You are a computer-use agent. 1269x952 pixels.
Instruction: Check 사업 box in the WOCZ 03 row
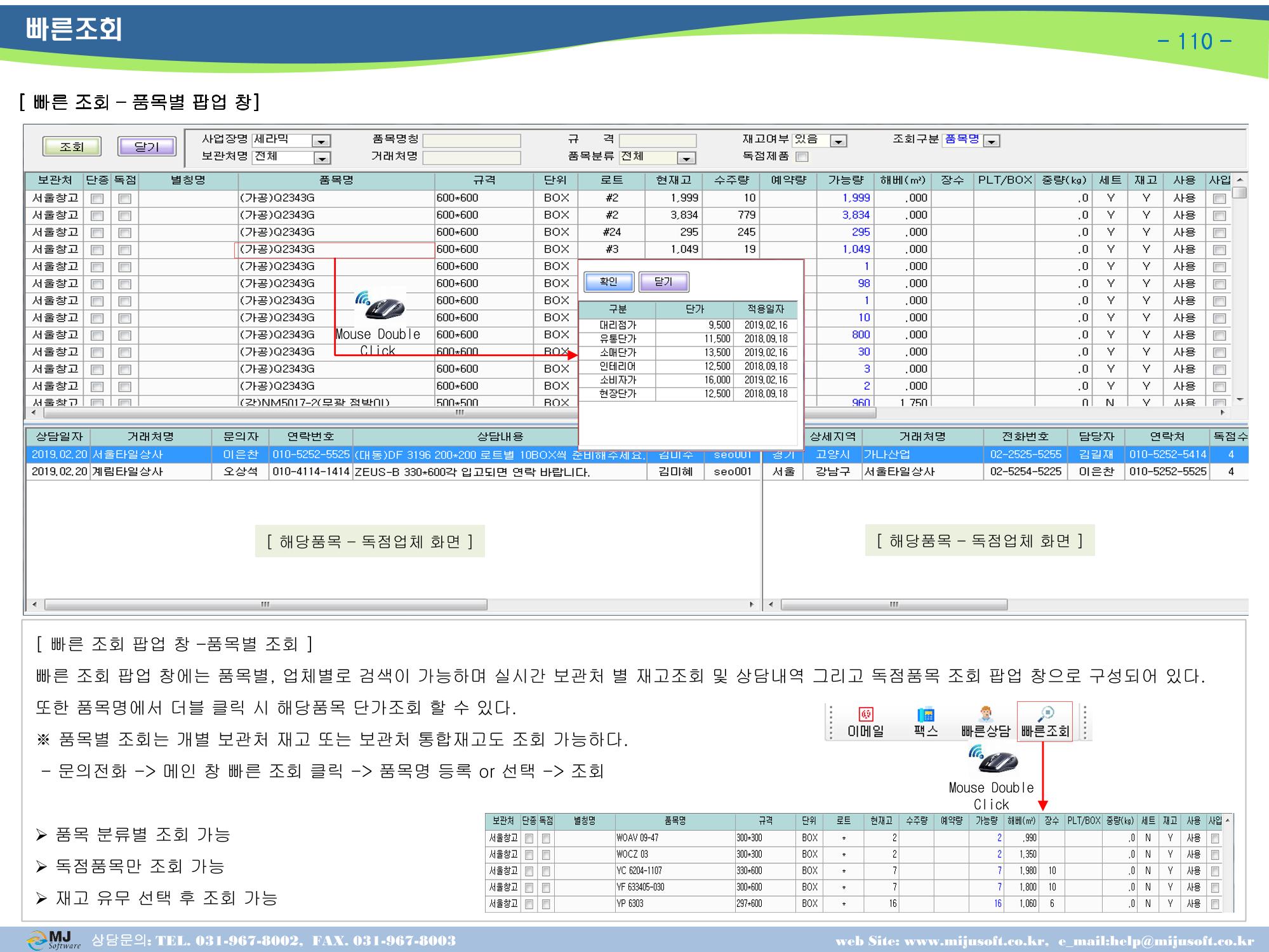tap(1215, 855)
